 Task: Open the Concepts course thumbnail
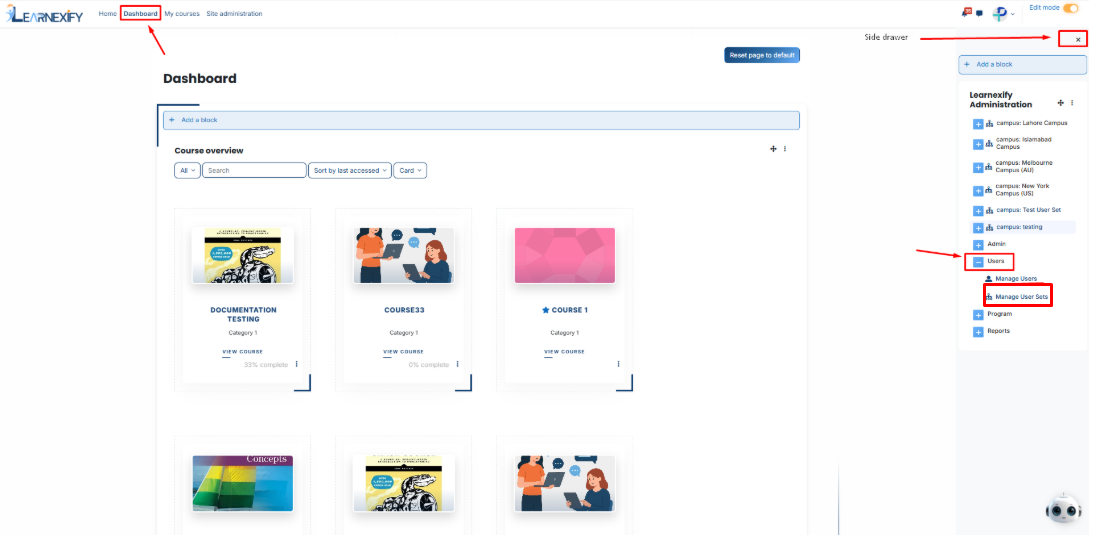click(243, 483)
